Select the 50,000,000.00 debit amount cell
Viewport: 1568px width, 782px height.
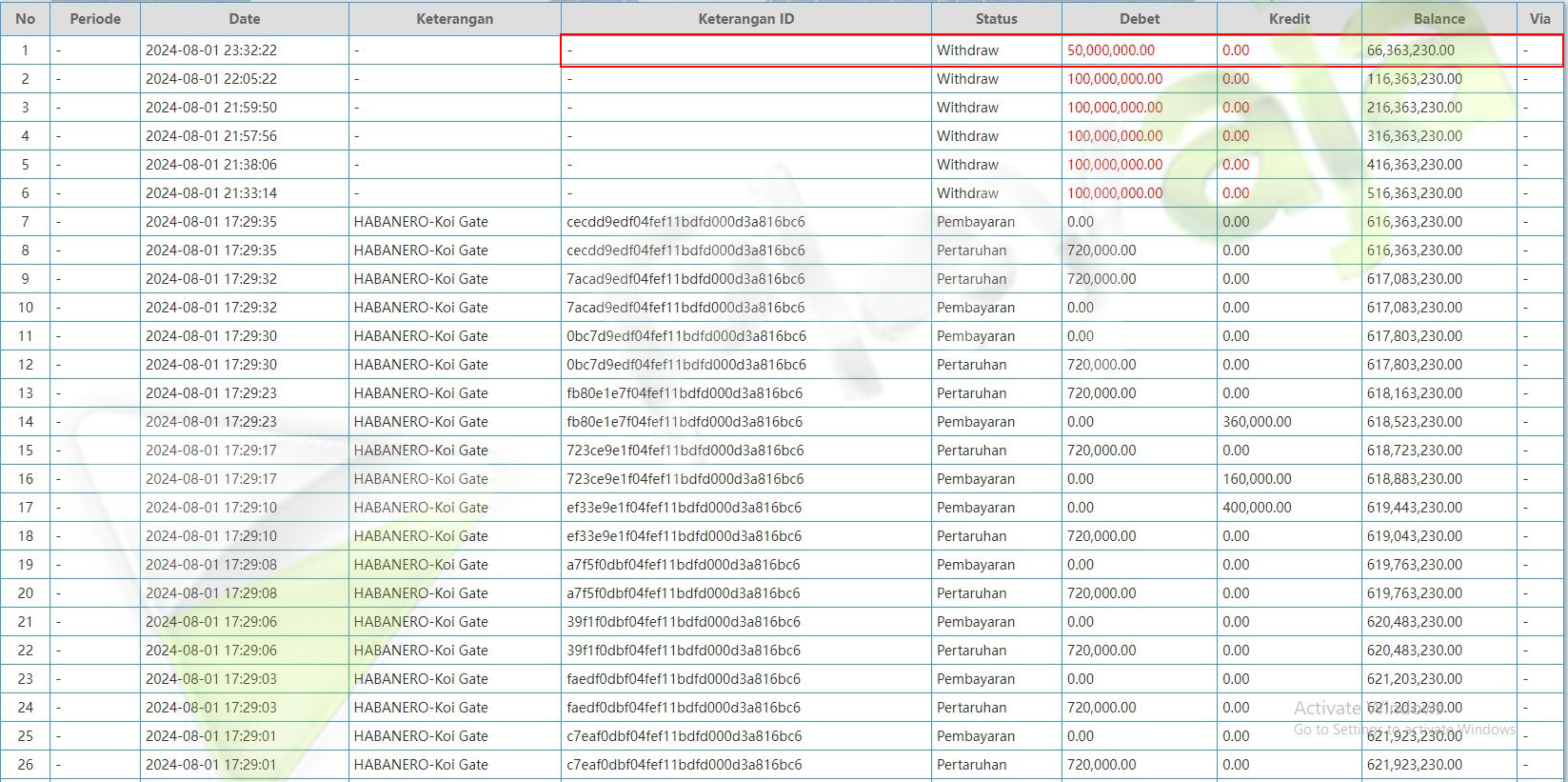(x=1110, y=50)
